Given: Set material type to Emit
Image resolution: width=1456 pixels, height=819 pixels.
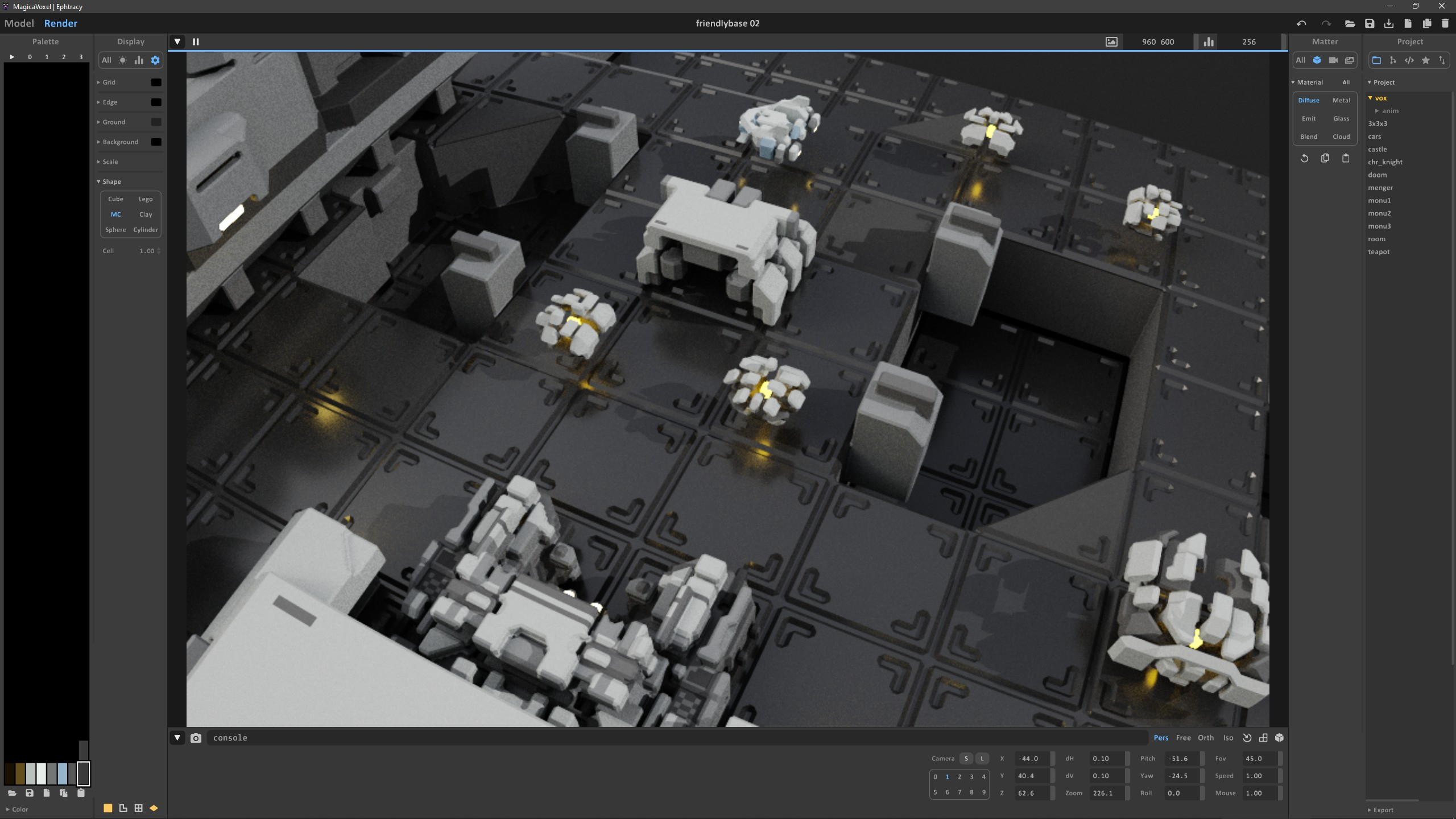Looking at the screenshot, I should coord(1309,118).
